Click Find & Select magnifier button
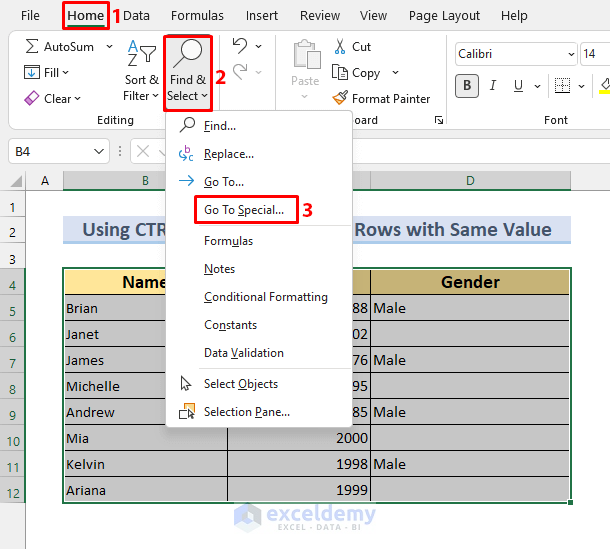The width and height of the screenshot is (610, 549). pyautogui.click(x=188, y=72)
